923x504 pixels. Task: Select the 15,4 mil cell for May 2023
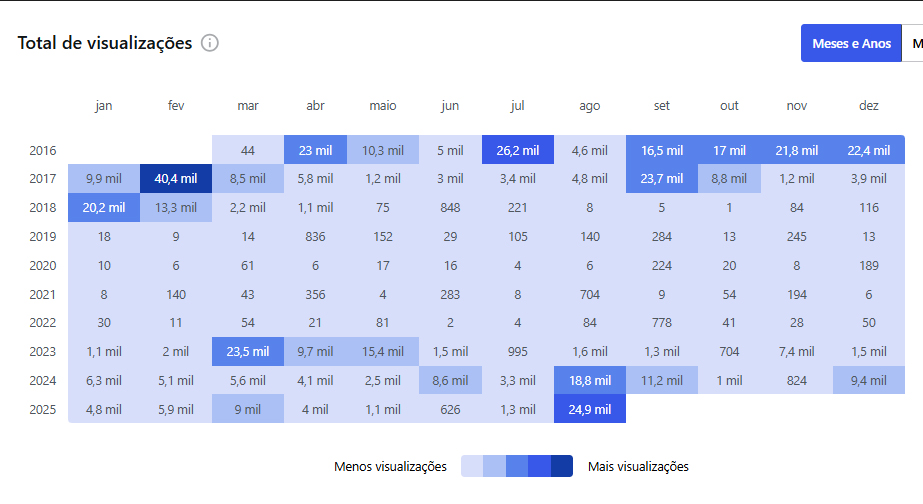383,351
